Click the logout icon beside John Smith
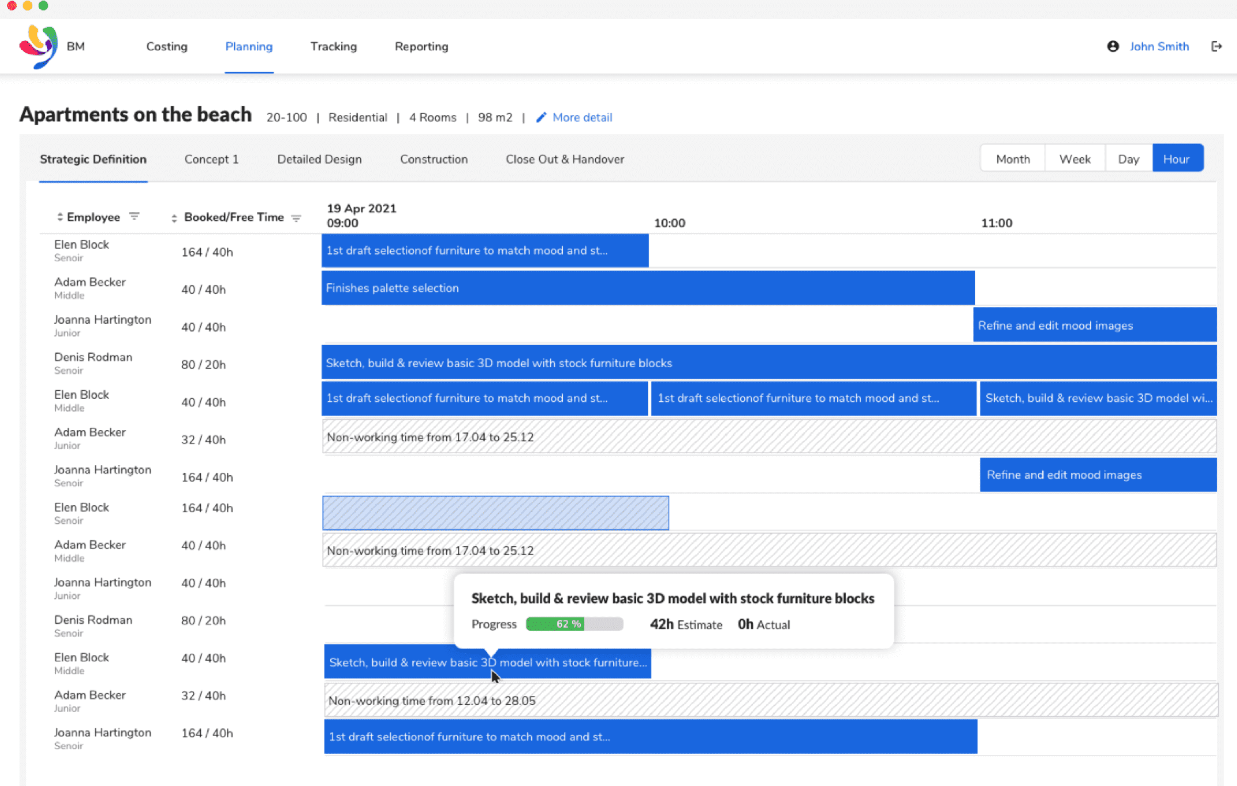This screenshot has width=1237, height=786. [x=1217, y=46]
